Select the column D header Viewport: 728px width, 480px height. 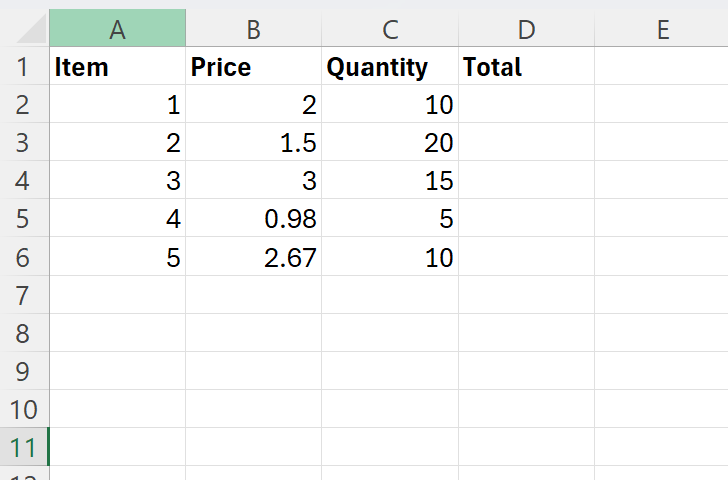(x=526, y=29)
